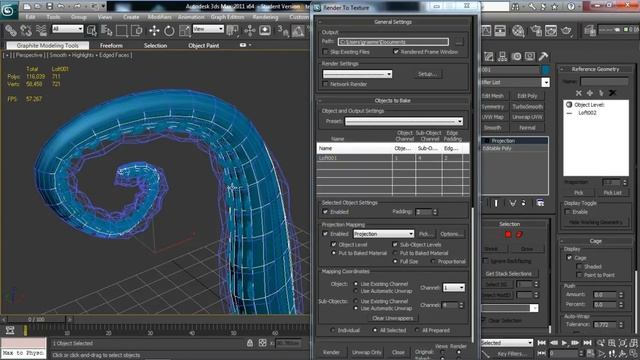640x360 pixels.
Task: Click Use Pivot Point Center icon
Action: (x=233, y=31)
